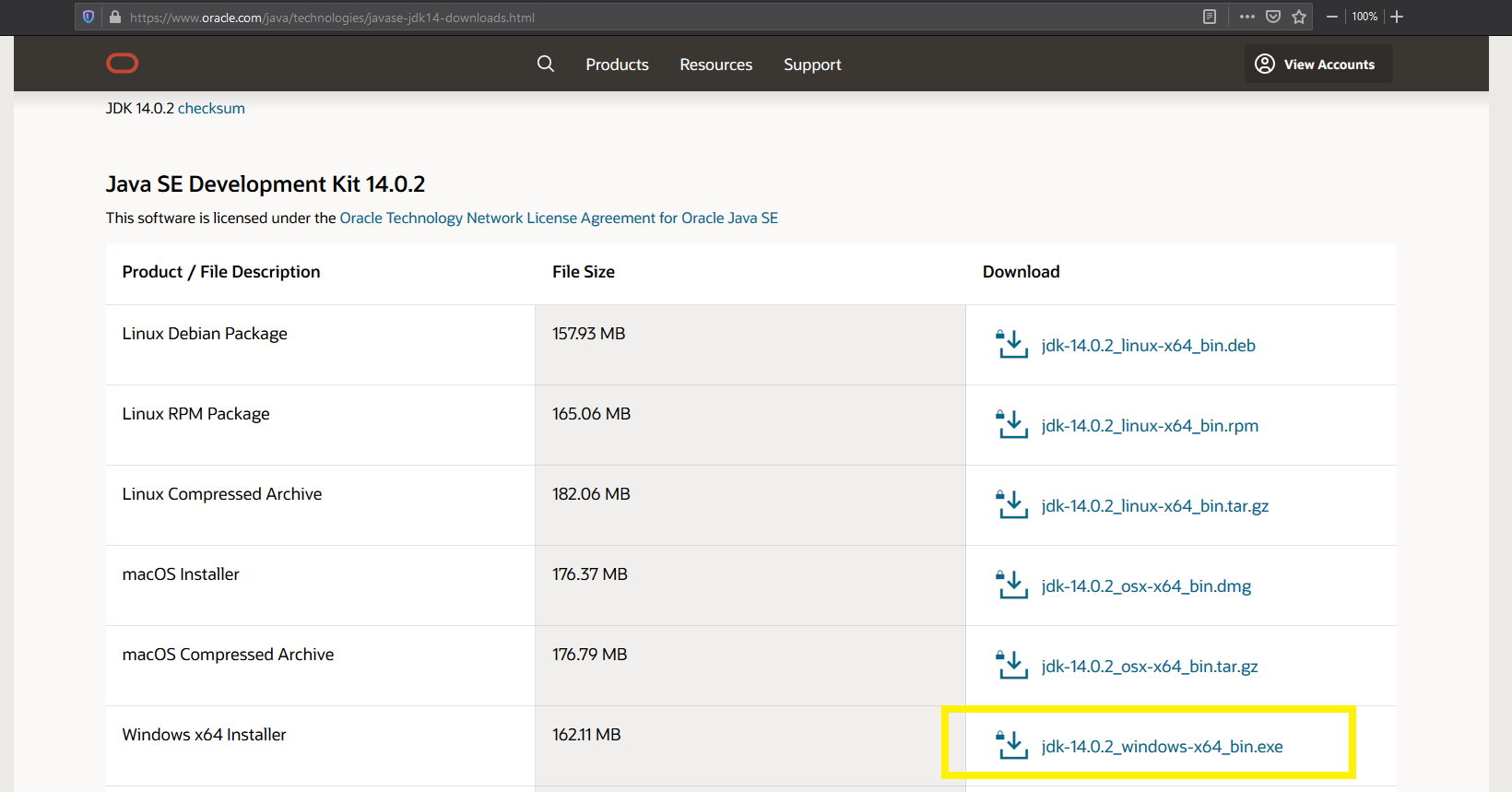Expand the Support menu
1512x792 pixels.
tap(812, 65)
